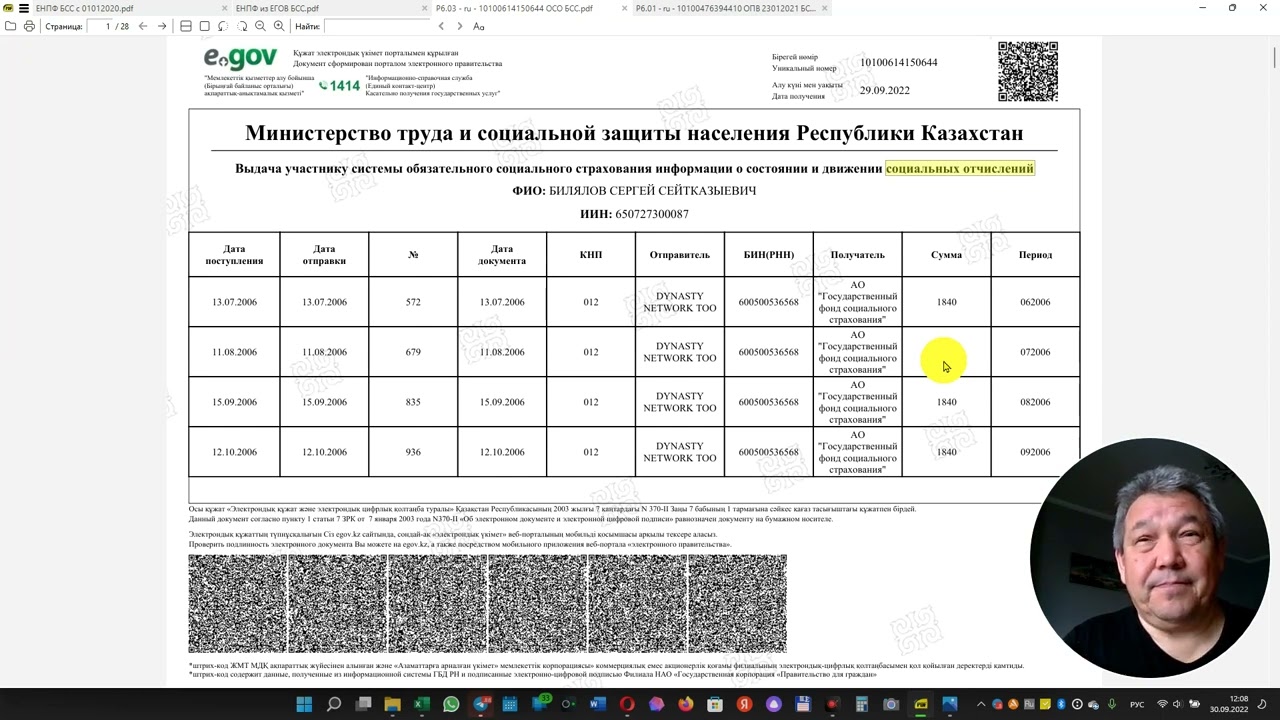Click the Open file folder icon

point(10,26)
